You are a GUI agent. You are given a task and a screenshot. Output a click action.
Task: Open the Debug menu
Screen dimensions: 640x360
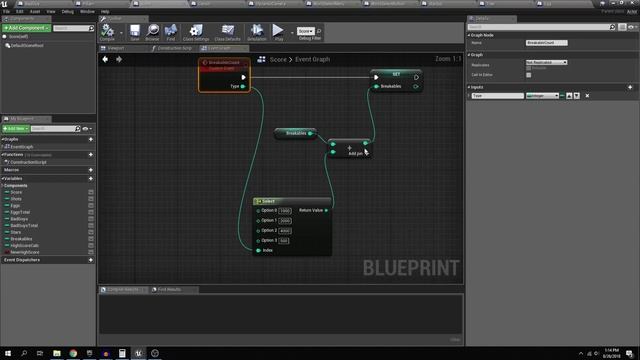67,11
